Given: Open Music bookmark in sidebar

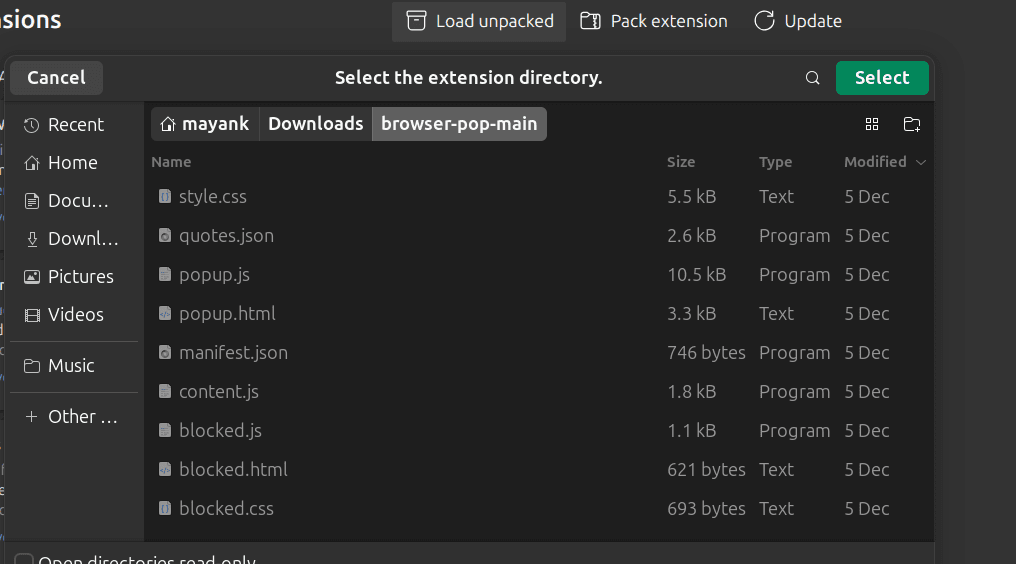Looking at the screenshot, I should coord(74,366).
